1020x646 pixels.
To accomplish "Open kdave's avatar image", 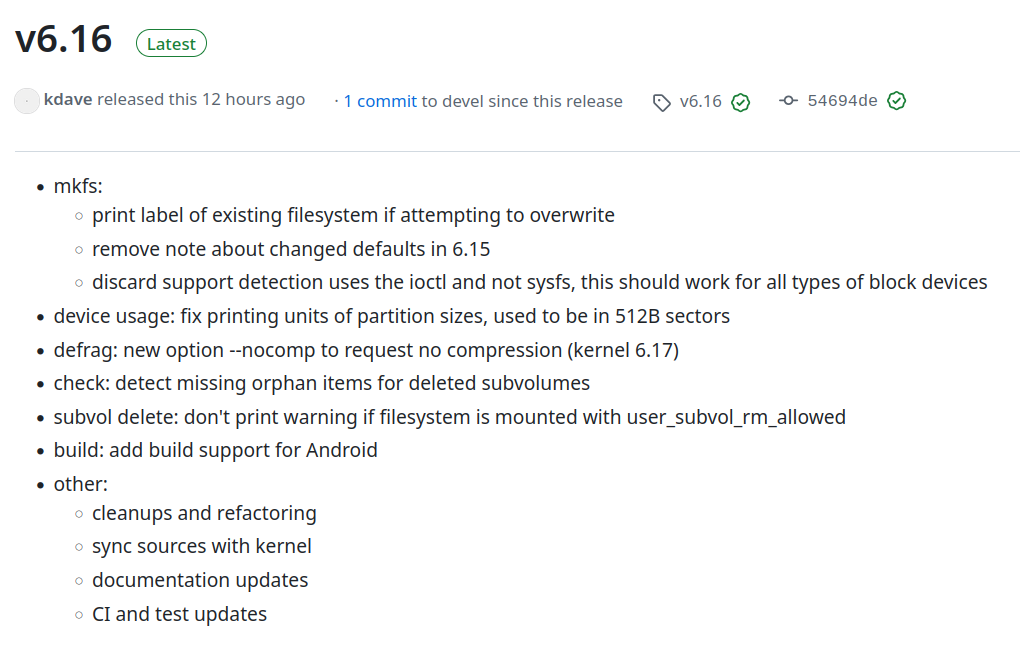I will click(x=27, y=101).
